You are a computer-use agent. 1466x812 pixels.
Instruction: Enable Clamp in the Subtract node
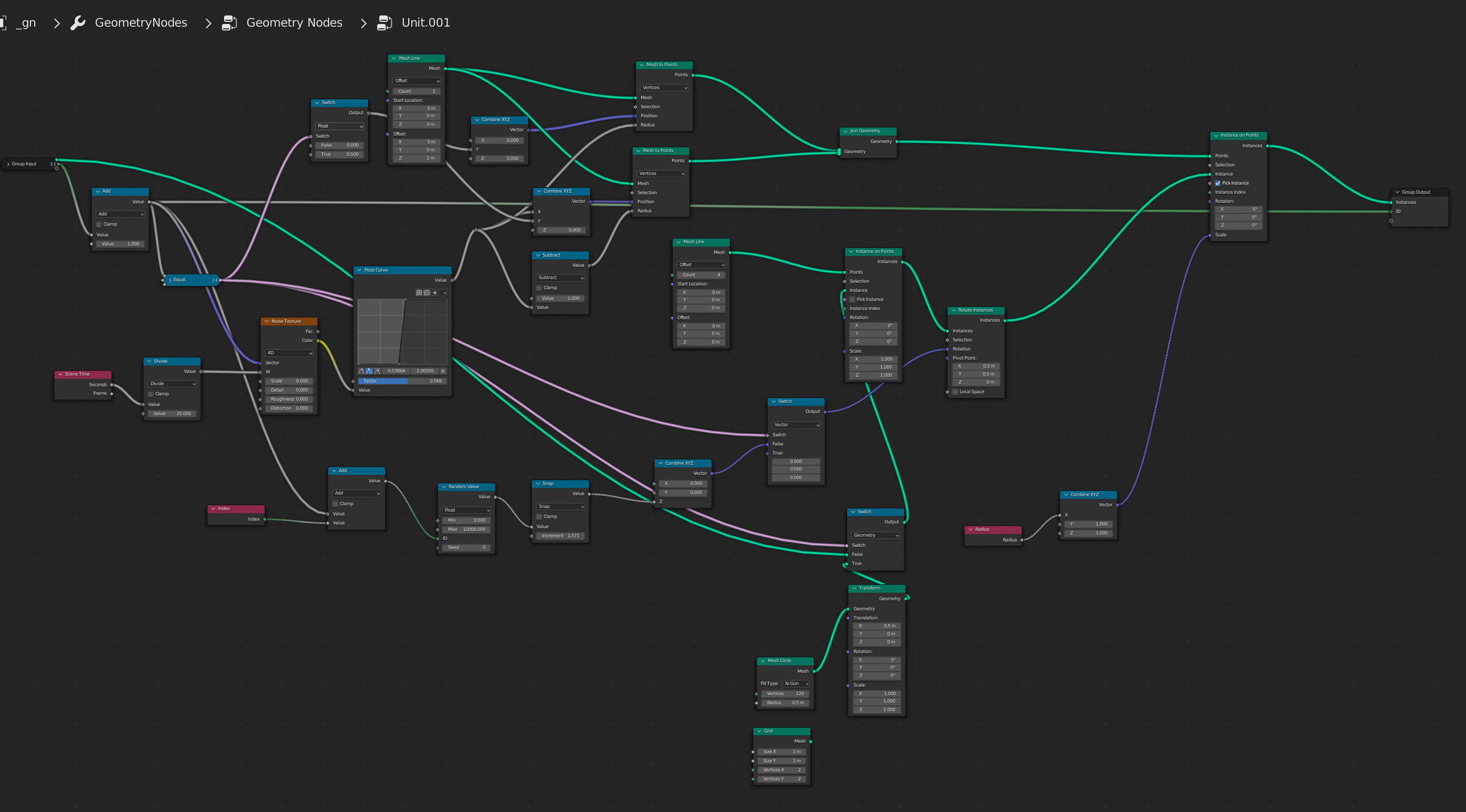pyautogui.click(x=539, y=288)
